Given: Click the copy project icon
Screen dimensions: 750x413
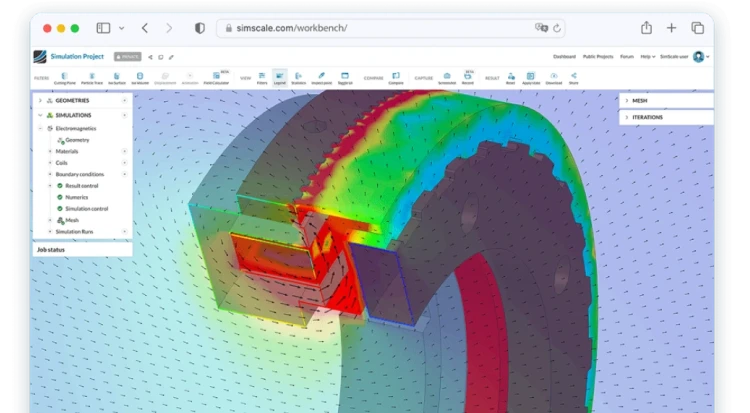Looking at the screenshot, I should click(161, 57).
